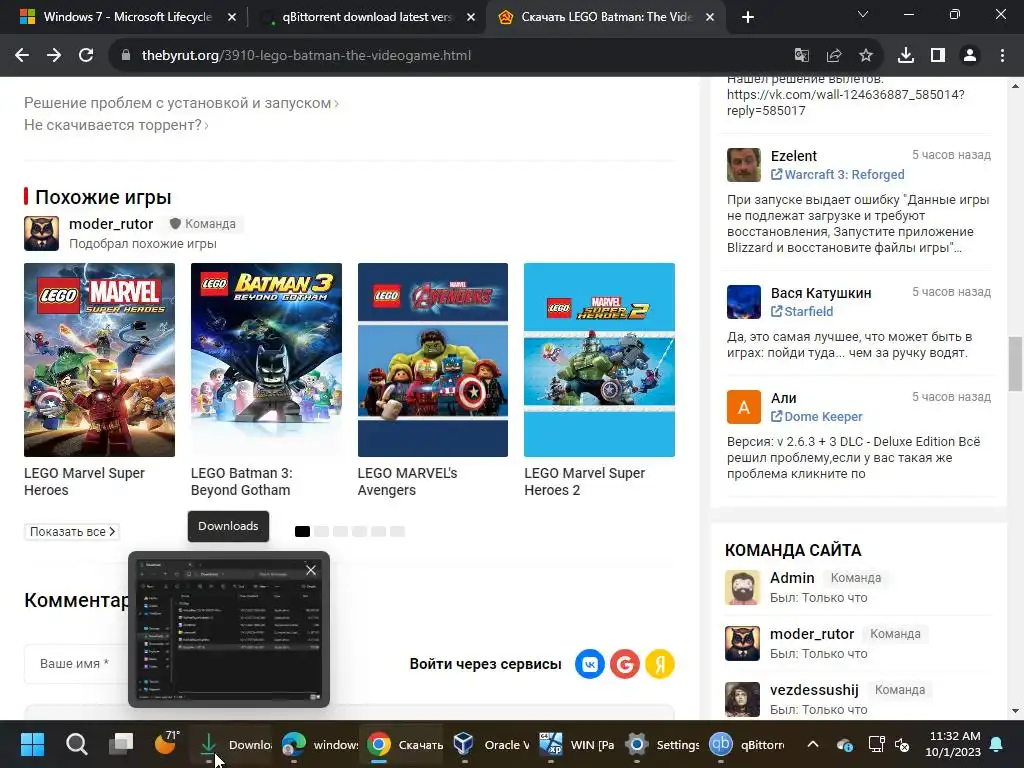This screenshot has width=1024, height=768.
Task: Close the Windows 7 Lifecycle tab
Action: 232,18
